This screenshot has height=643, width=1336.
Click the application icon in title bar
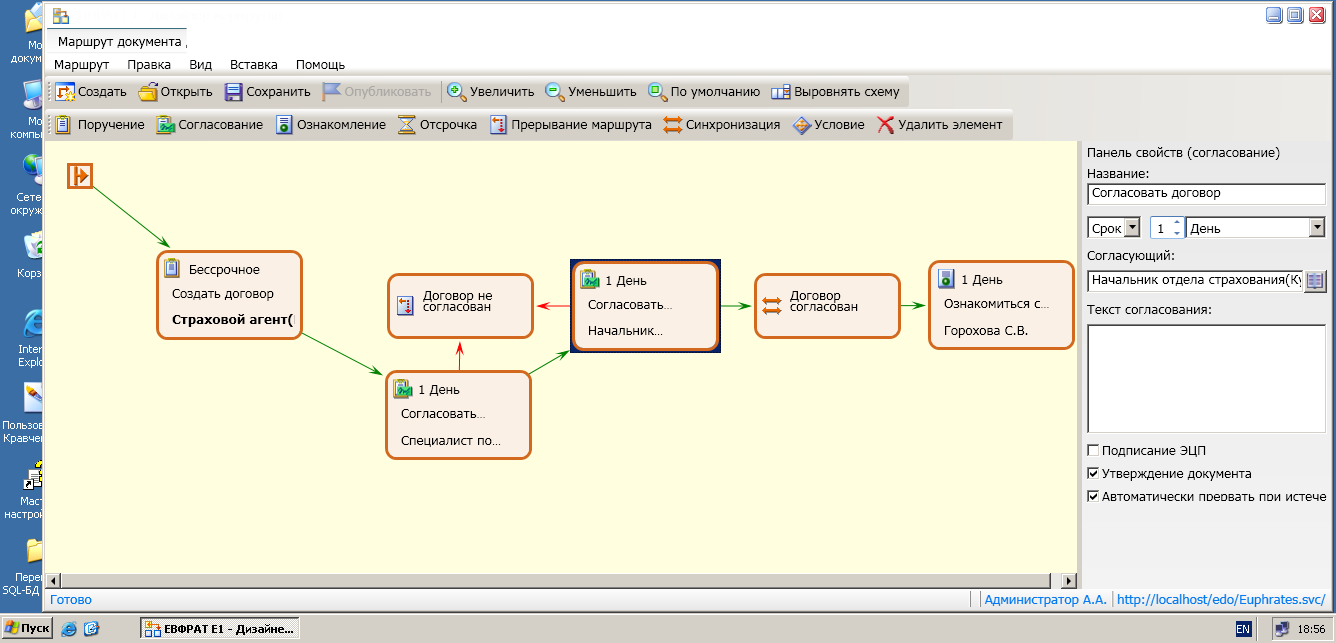pyautogui.click(x=61, y=15)
